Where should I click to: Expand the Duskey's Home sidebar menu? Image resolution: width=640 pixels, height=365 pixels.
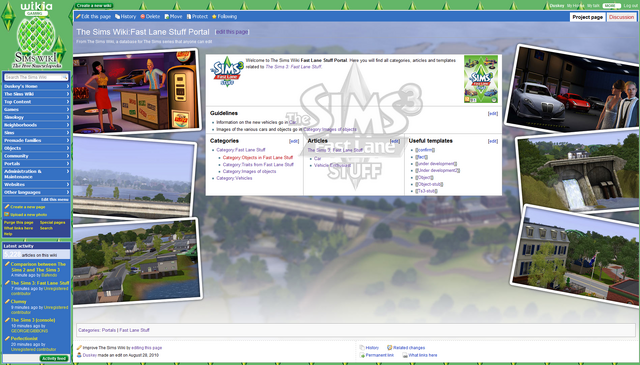36,86
